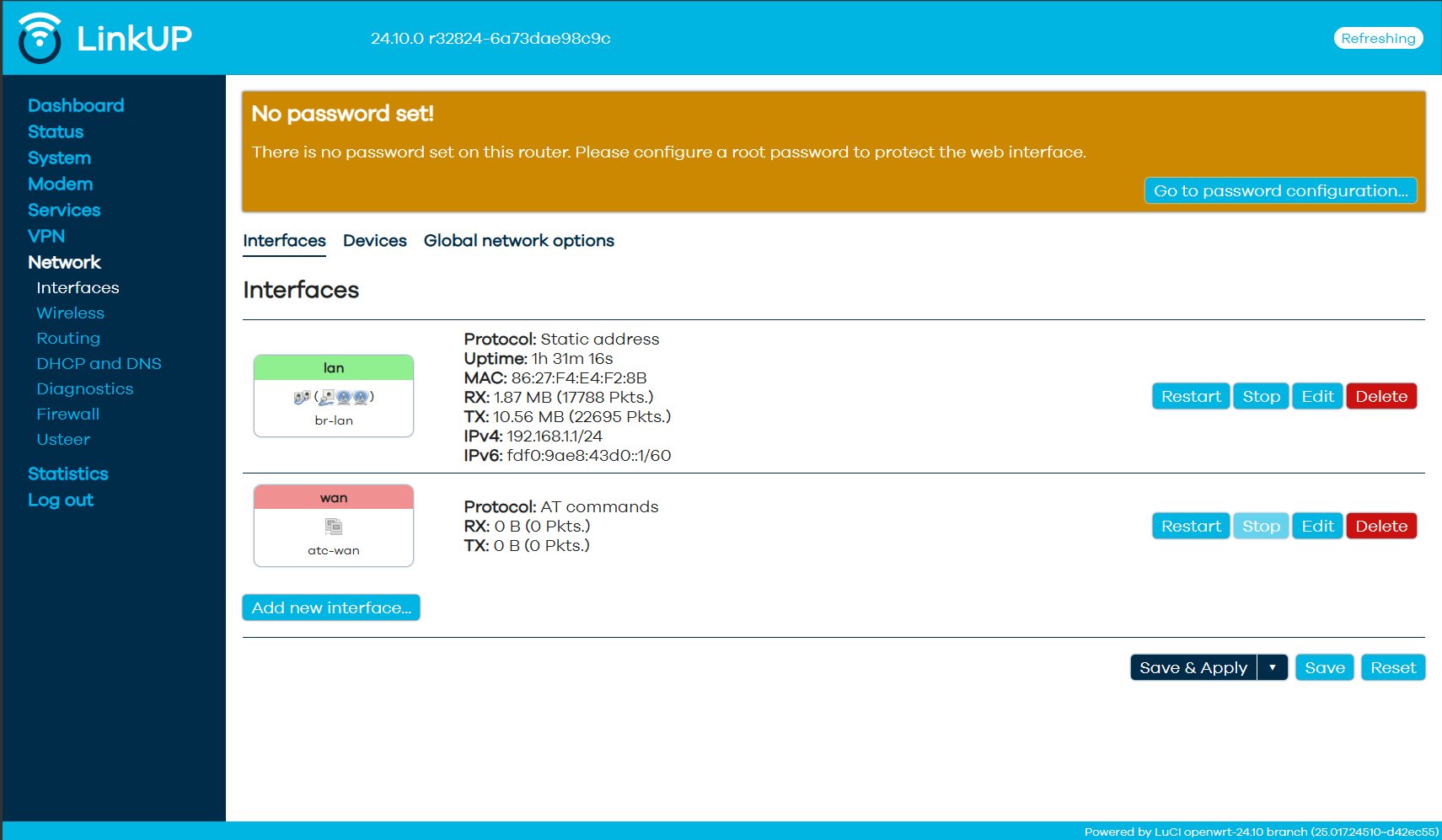Screen dimensions: 1442x840
Task: Restart the lan interface
Action: click(x=1190, y=396)
